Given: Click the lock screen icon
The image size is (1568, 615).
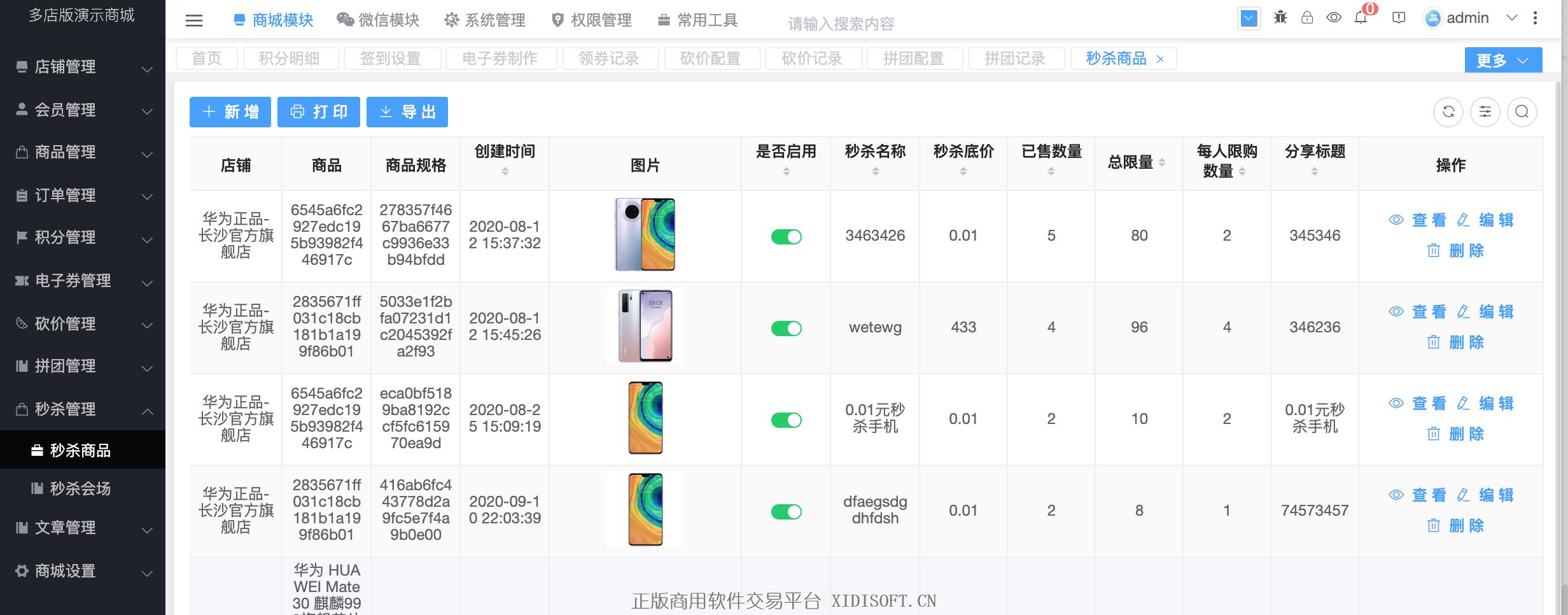Looking at the screenshot, I should click(1307, 18).
